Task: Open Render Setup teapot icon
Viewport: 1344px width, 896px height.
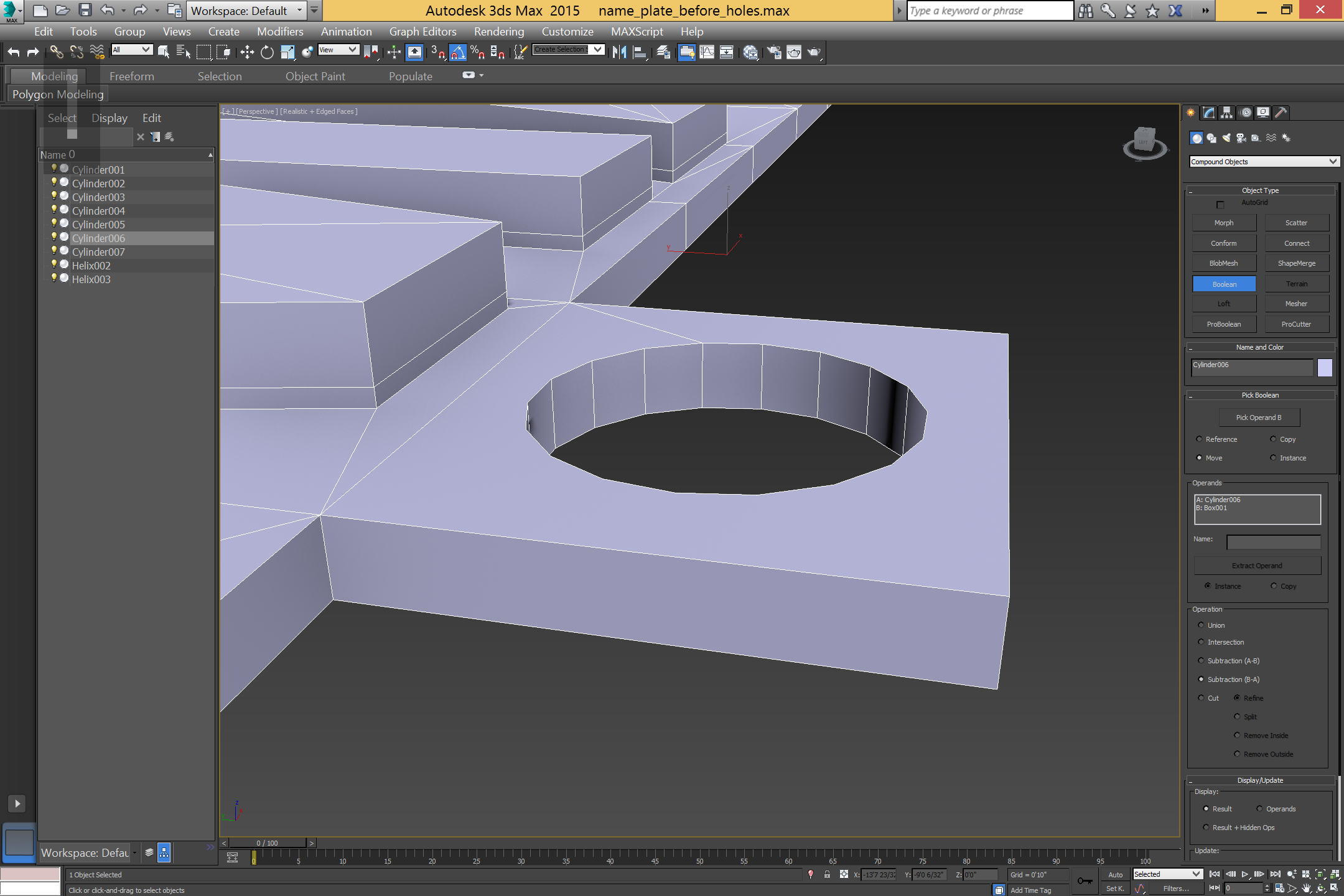Action: (774, 52)
